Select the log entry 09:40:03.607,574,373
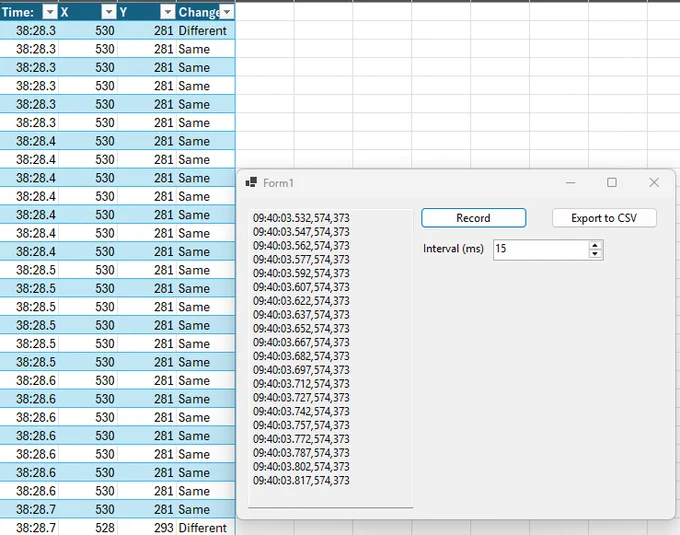Screen dimensions: 680x535 click(x=301, y=287)
